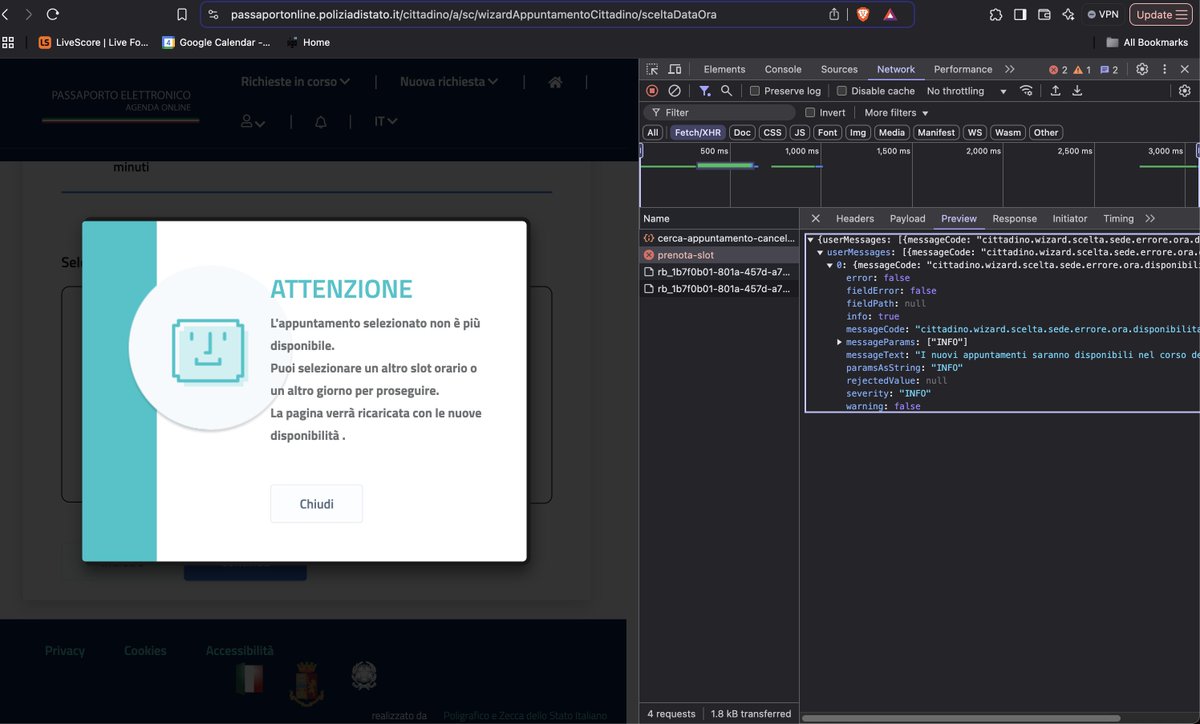Toggle the Doc filter chip
The width and height of the screenshot is (1200, 724).
click(x=742, y=132)
